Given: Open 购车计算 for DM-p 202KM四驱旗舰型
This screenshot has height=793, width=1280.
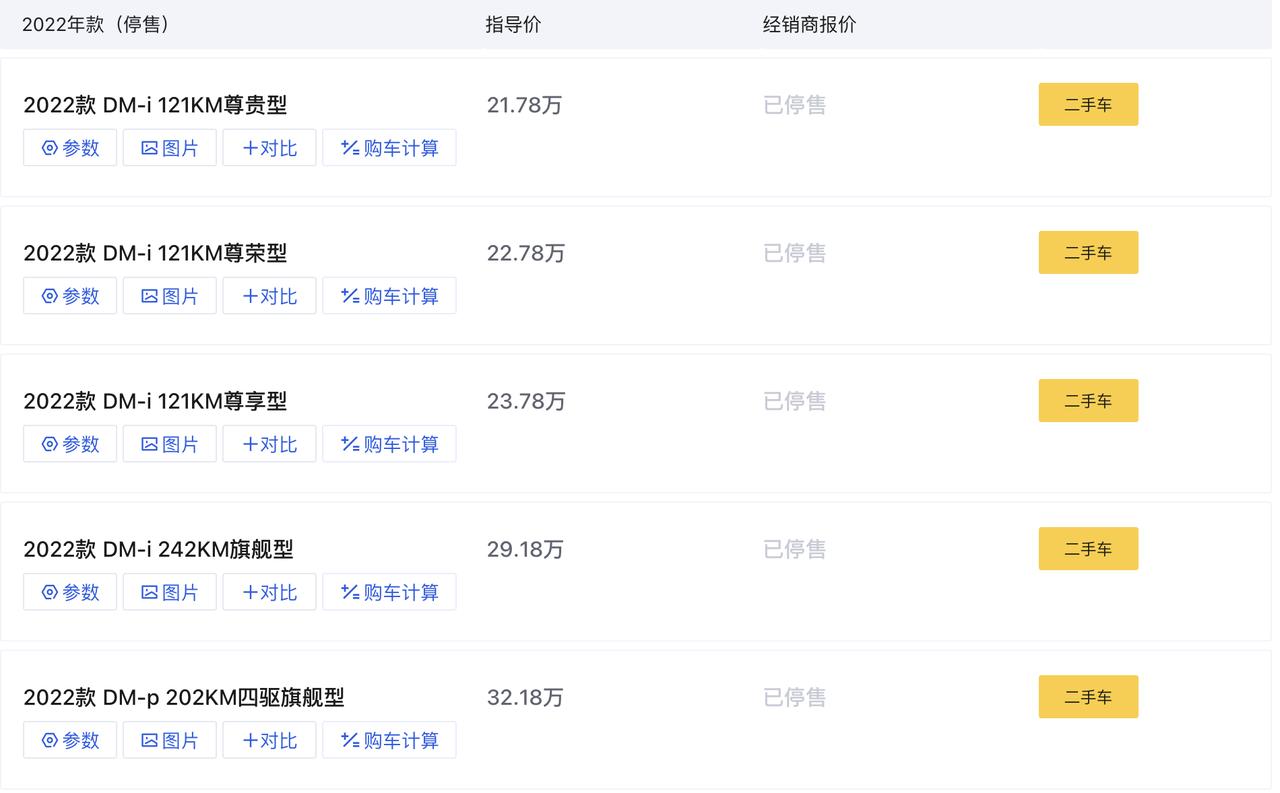Looking at the screenshot, I should [389, 740].
